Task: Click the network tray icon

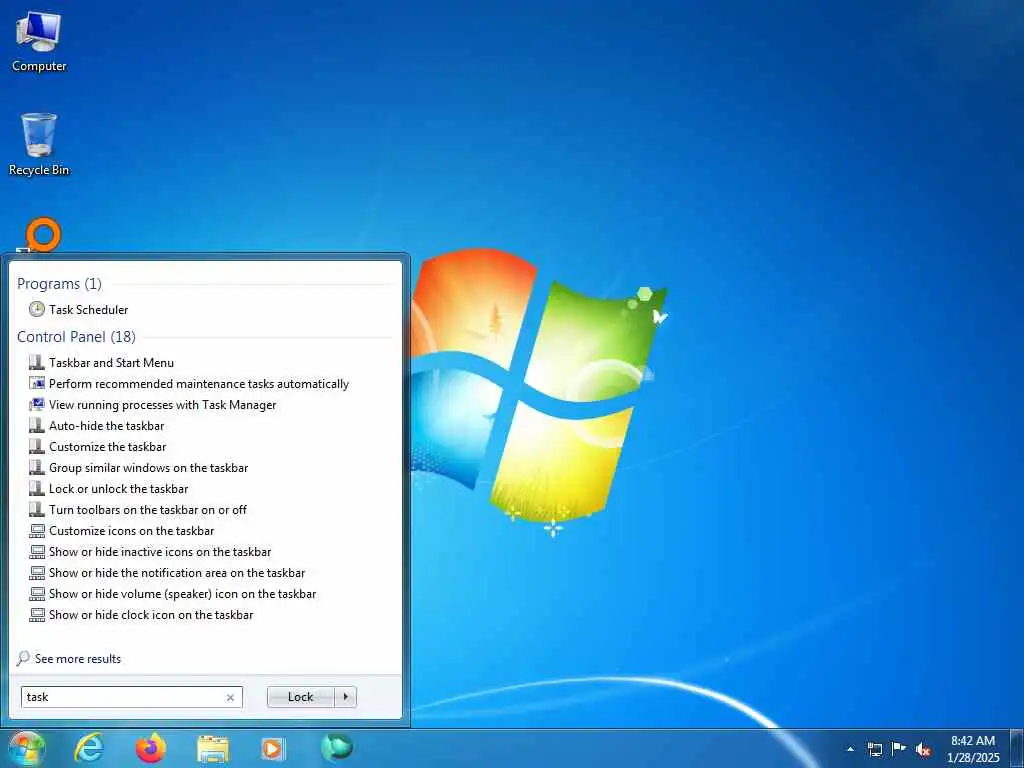Action: (874, 749)
